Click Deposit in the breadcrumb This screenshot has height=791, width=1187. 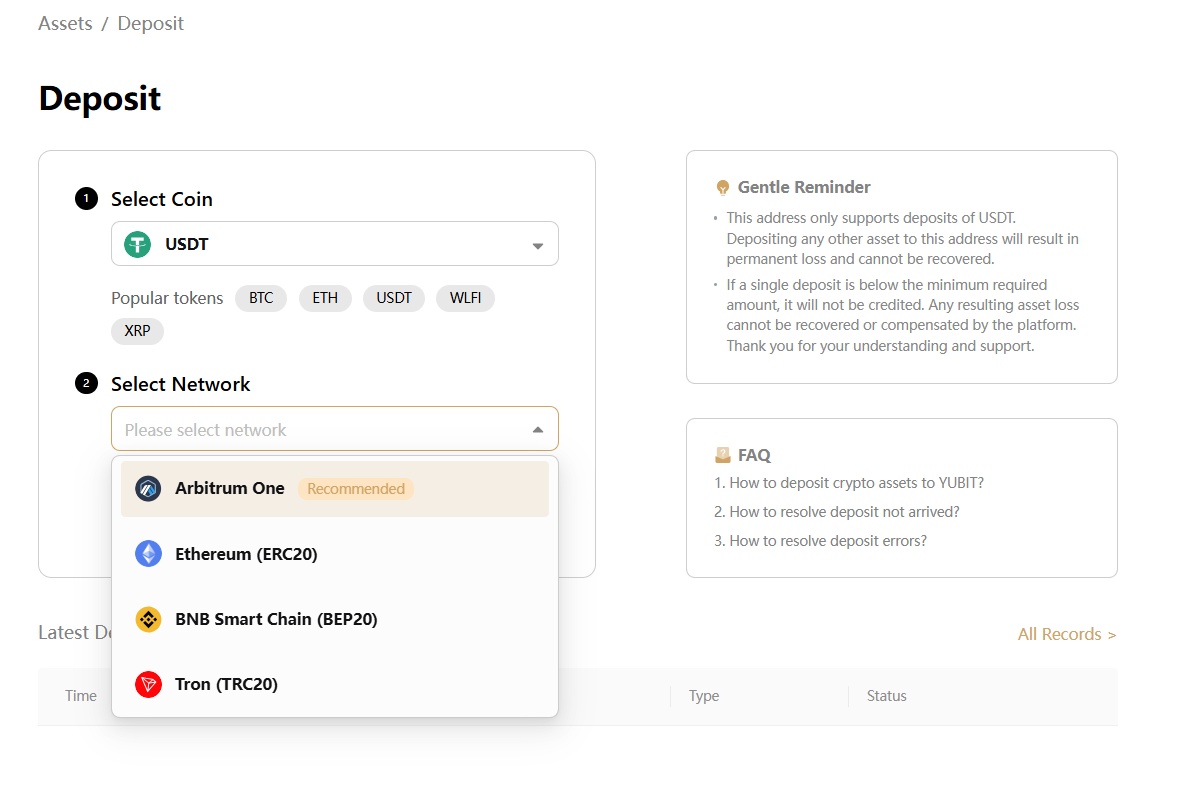pyautogui.click(x=151, y=23)
